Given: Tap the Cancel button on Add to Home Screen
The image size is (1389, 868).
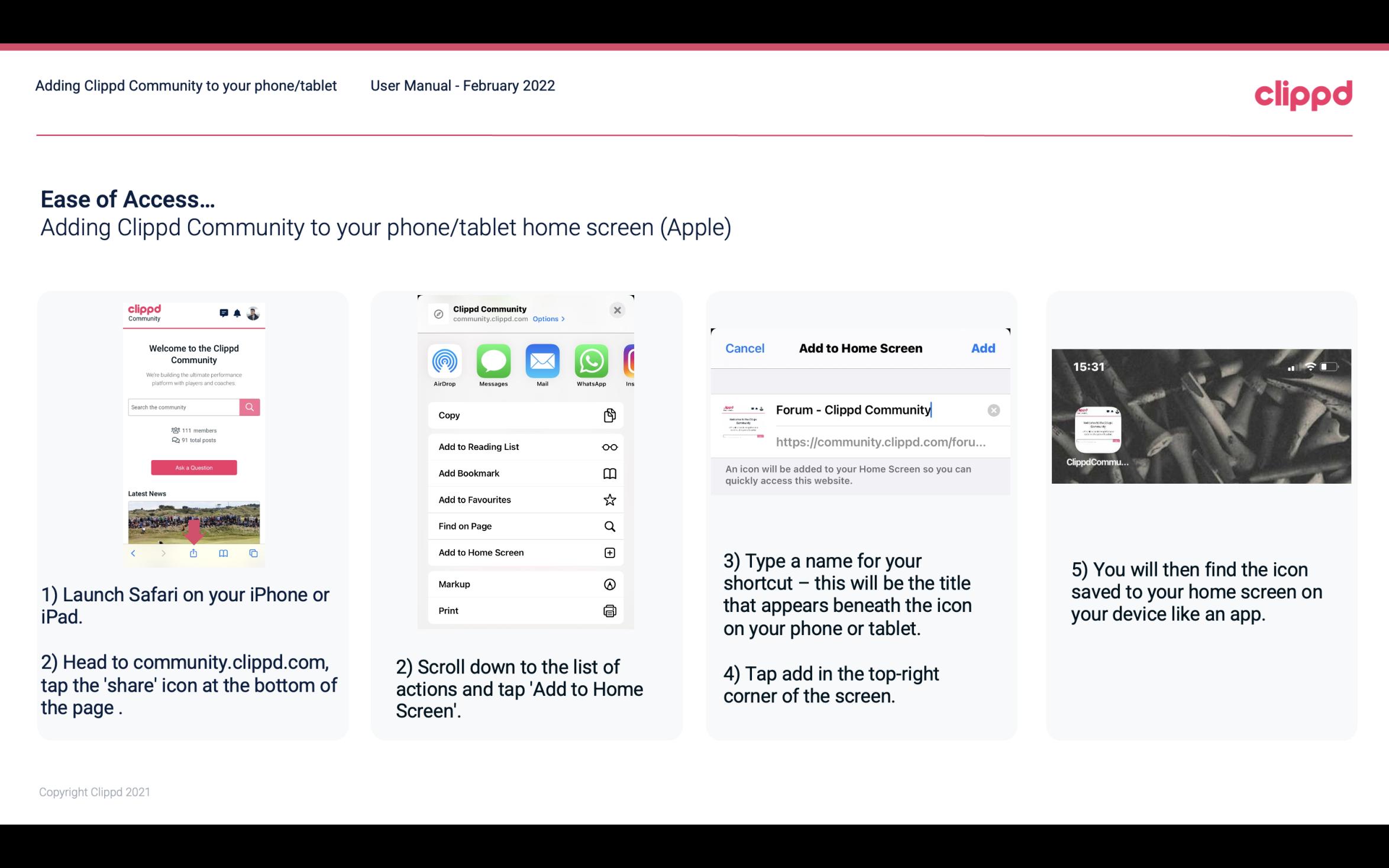Looking at the screenshot, I should [745, 348].
